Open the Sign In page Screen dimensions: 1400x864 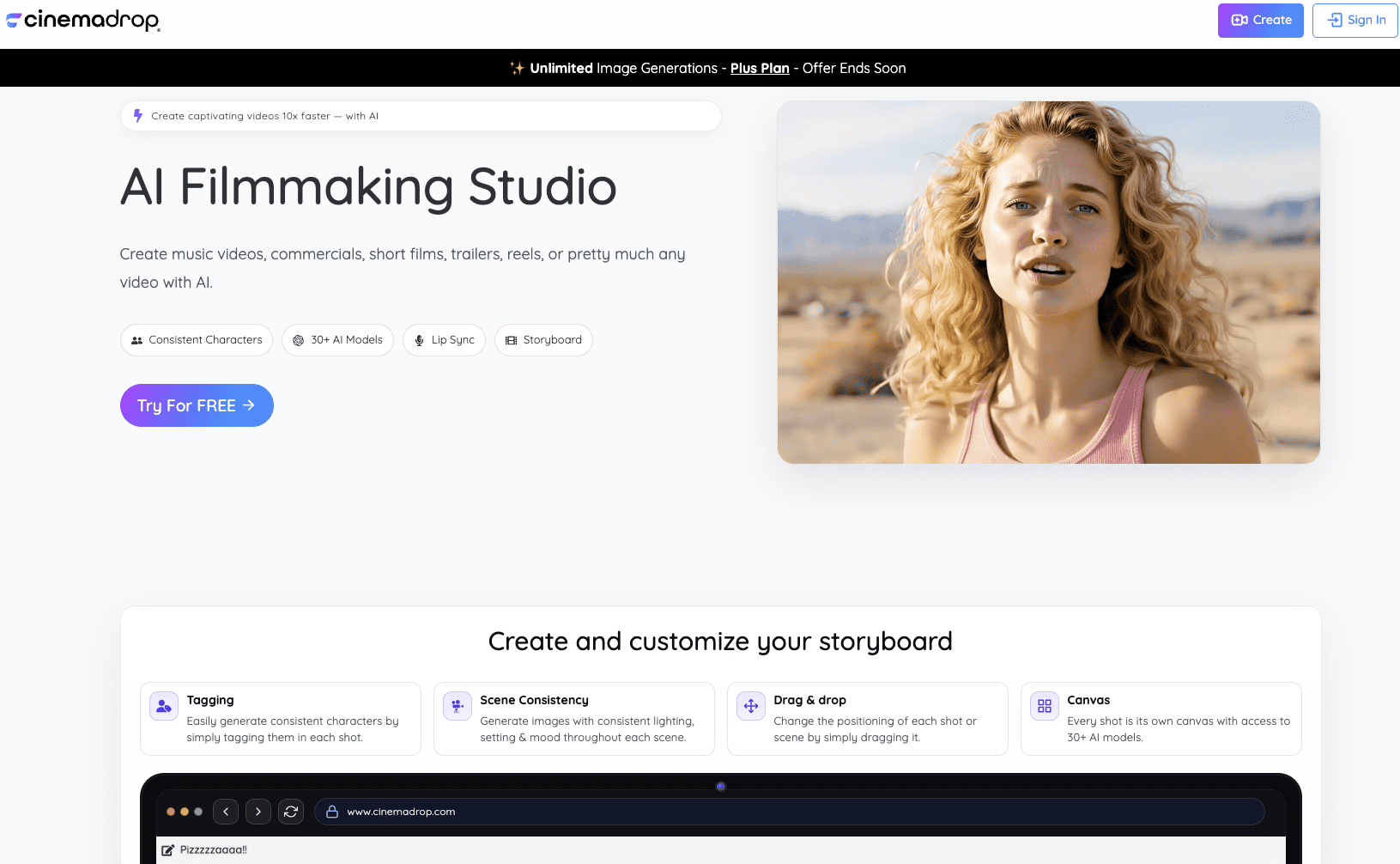pos(1355,21)
